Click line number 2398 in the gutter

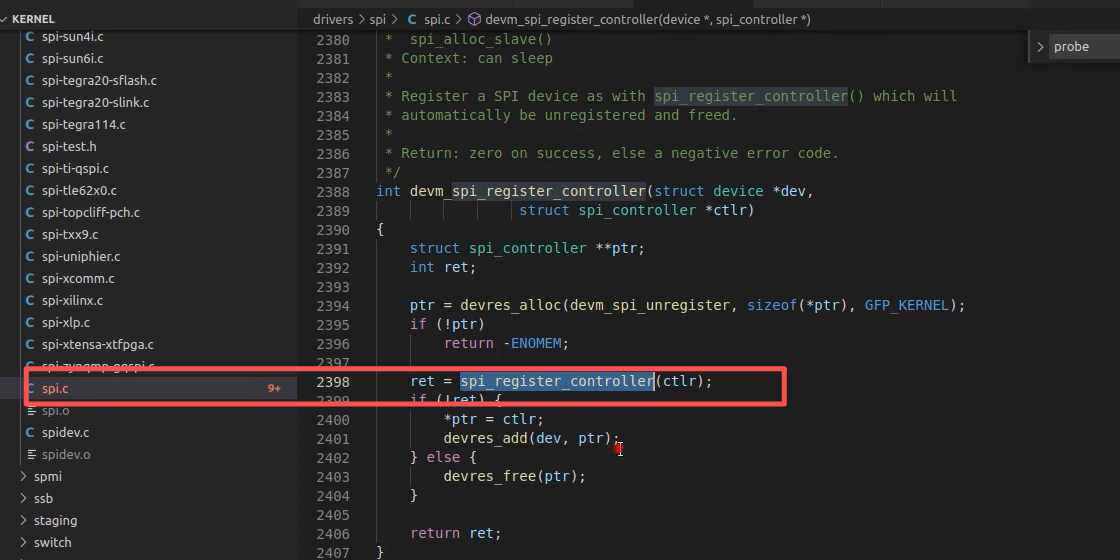point(334,382)
